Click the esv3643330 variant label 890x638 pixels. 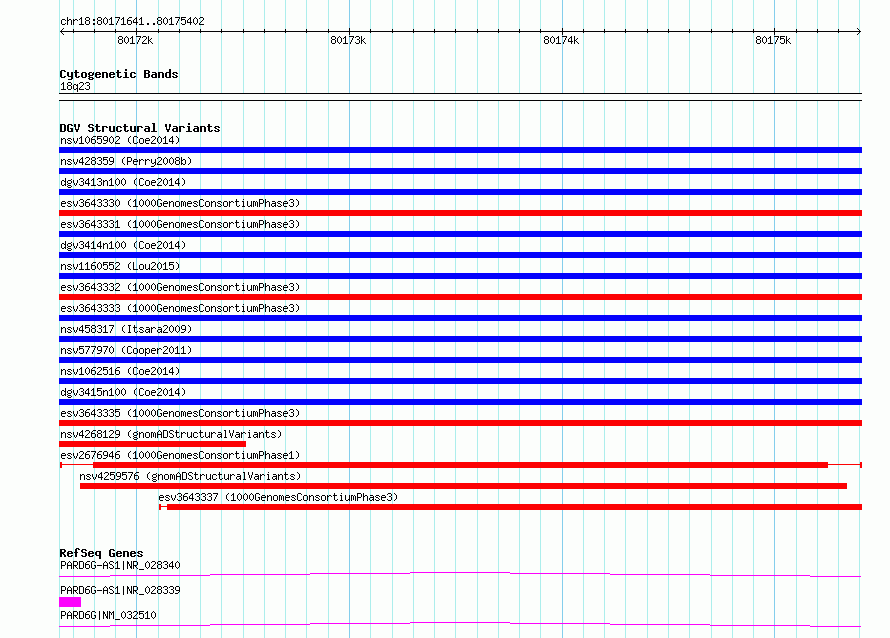coord(180,203)
